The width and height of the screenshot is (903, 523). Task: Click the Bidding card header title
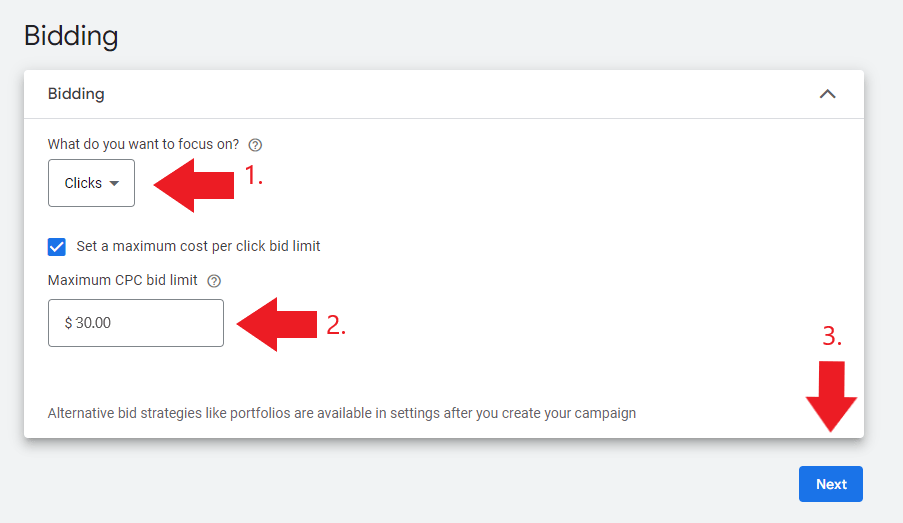76,94
